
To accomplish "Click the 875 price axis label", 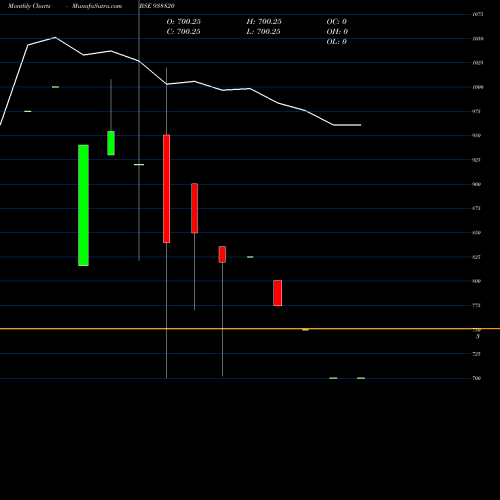I will tap(476, 208).
